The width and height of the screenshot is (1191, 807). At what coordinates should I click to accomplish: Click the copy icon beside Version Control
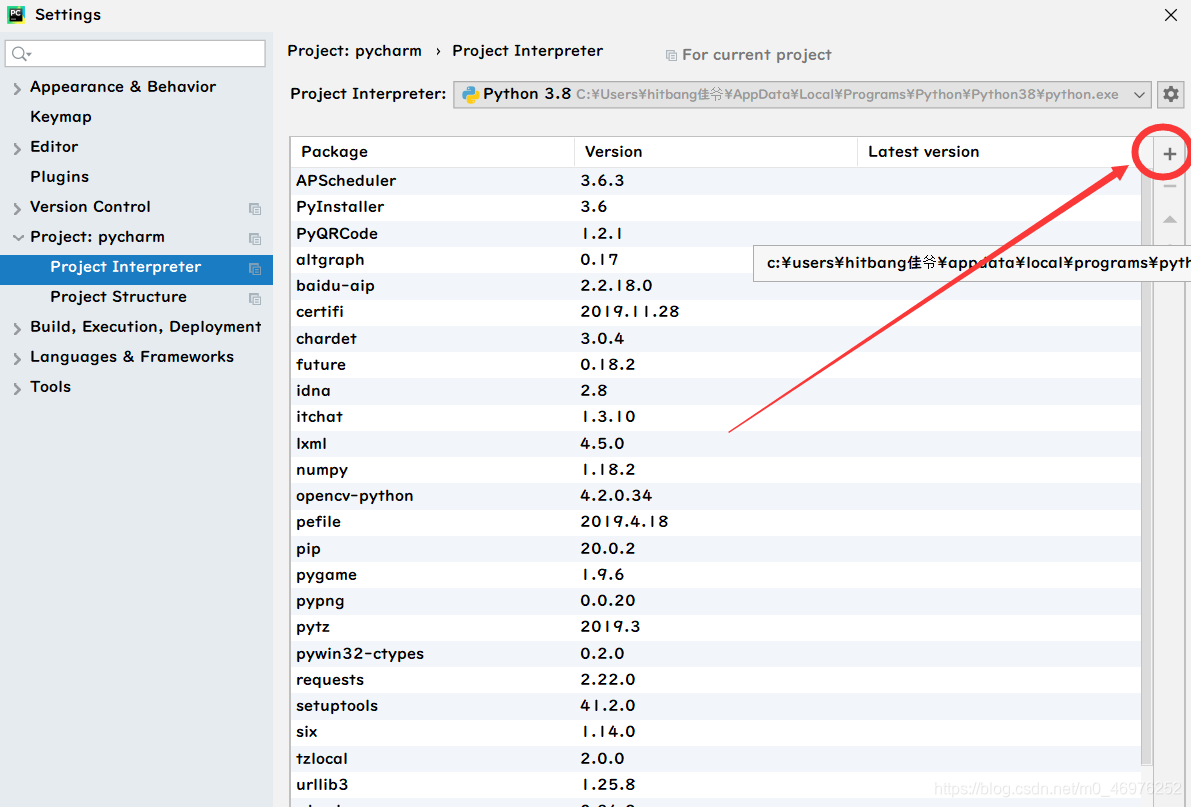click(x=255, y=208)
